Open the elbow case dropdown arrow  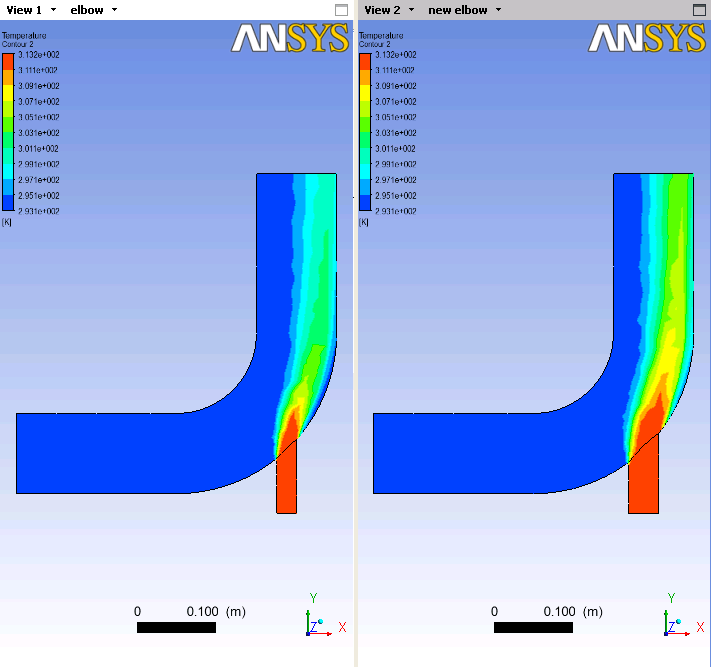[114, 10]
